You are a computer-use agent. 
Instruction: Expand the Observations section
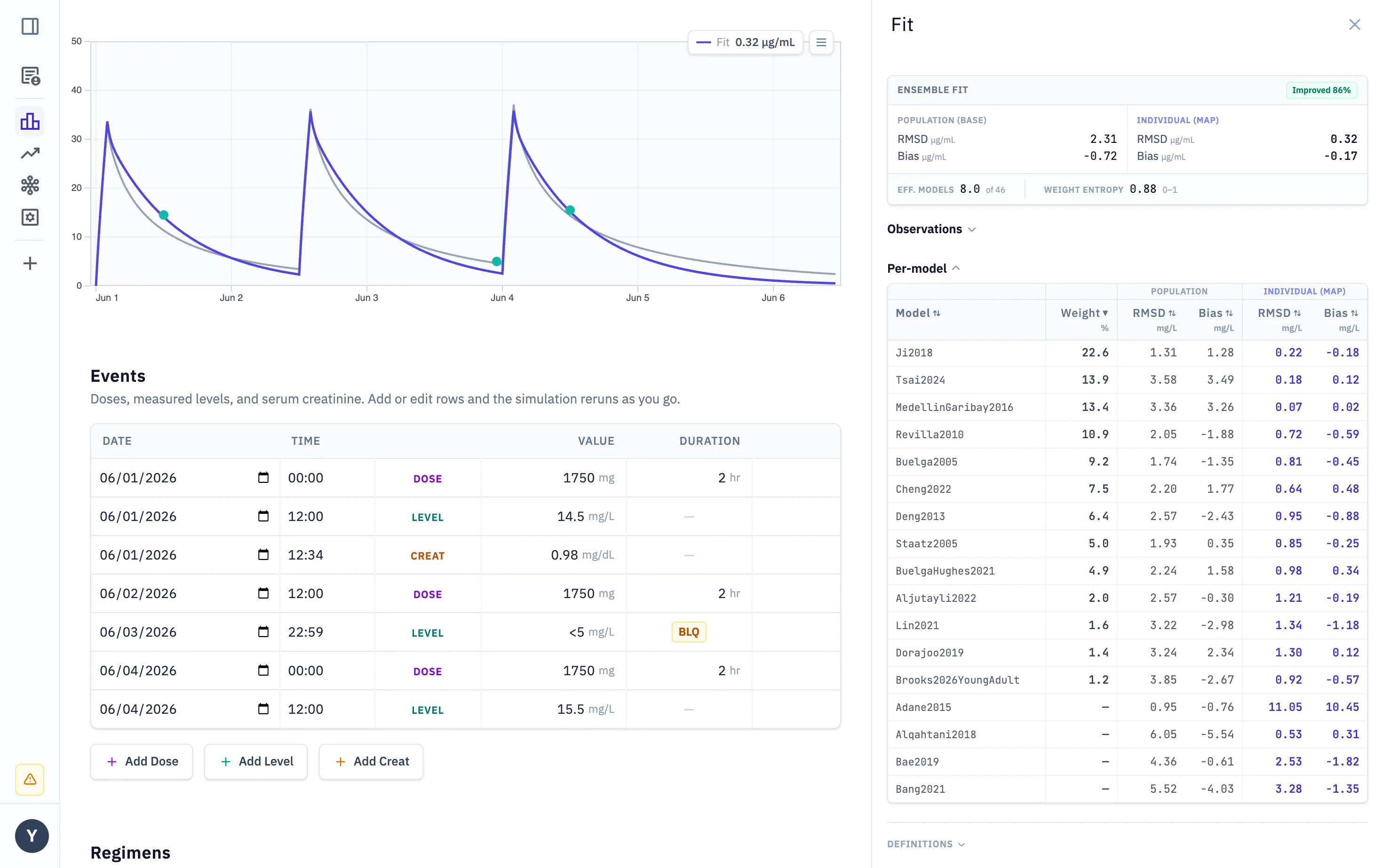(x=931, y=229)
